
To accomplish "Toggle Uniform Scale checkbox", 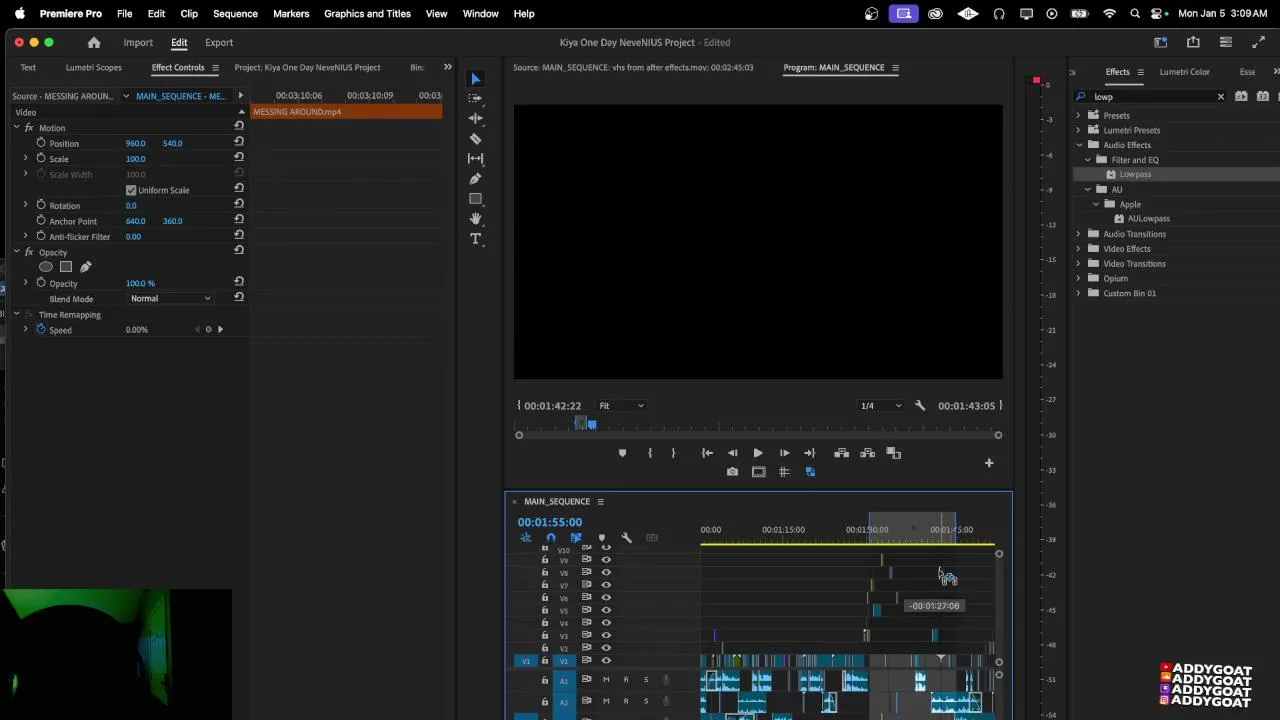I will 131,190.
